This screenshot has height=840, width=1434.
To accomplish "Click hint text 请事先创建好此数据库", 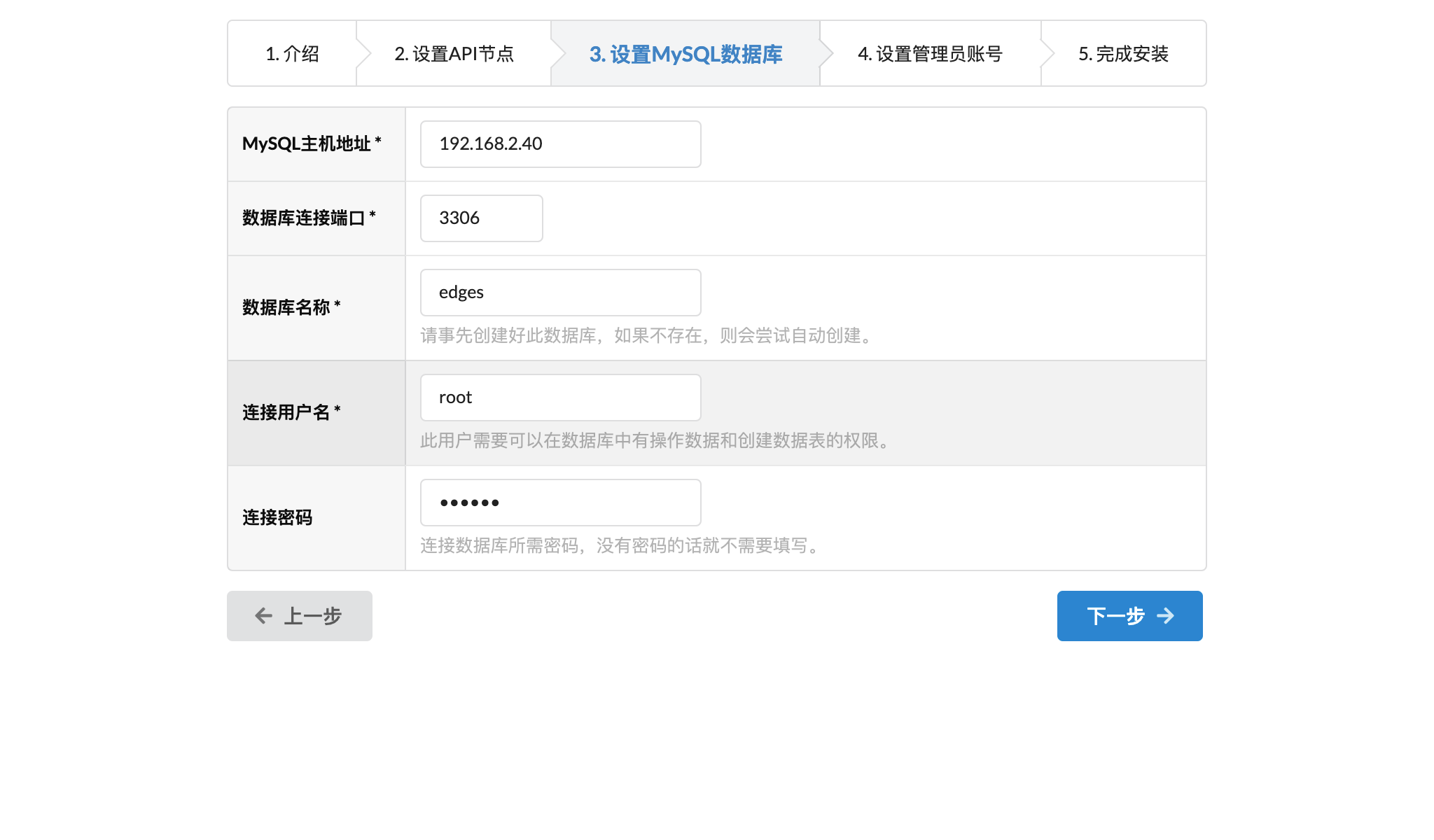I will [x=508, y=336].
